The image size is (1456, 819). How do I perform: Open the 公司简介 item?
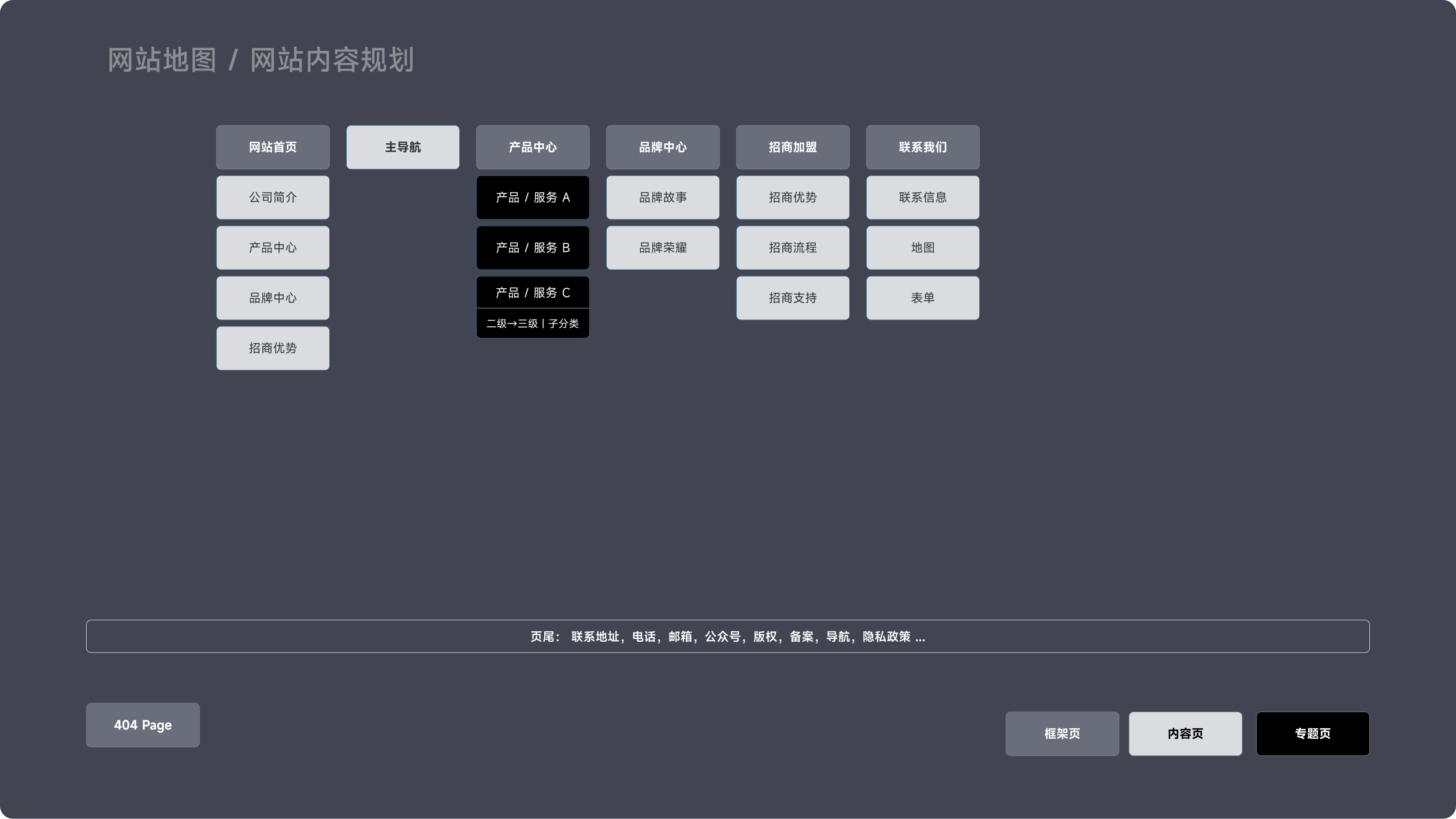coord(273,198)
